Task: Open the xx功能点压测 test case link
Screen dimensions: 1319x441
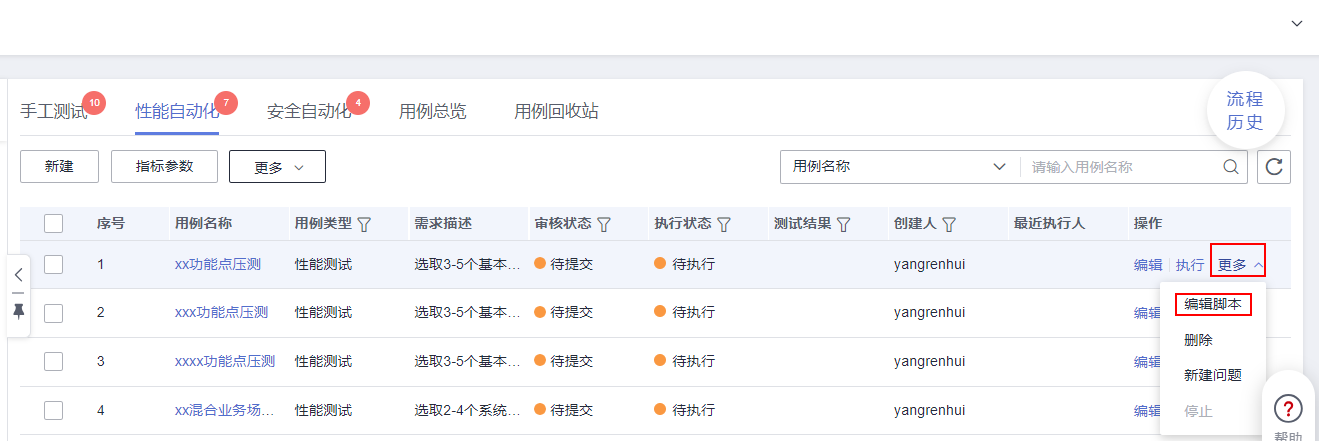Action: tap(218, 265)
